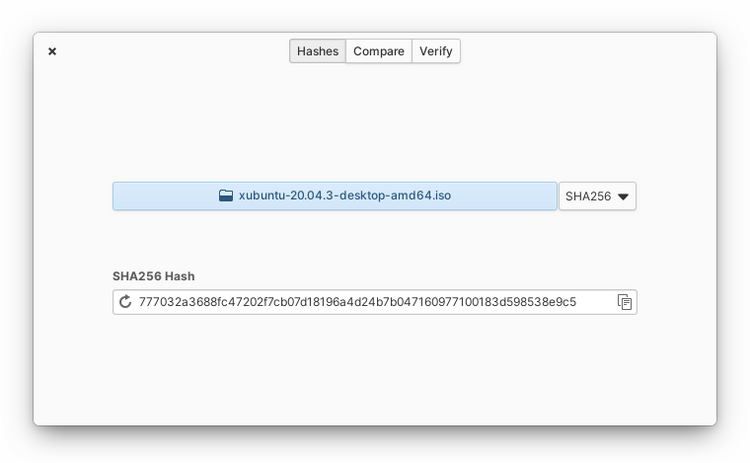
Task: Recalculate the hash with the refresh icon
Action: coord(125,302)
